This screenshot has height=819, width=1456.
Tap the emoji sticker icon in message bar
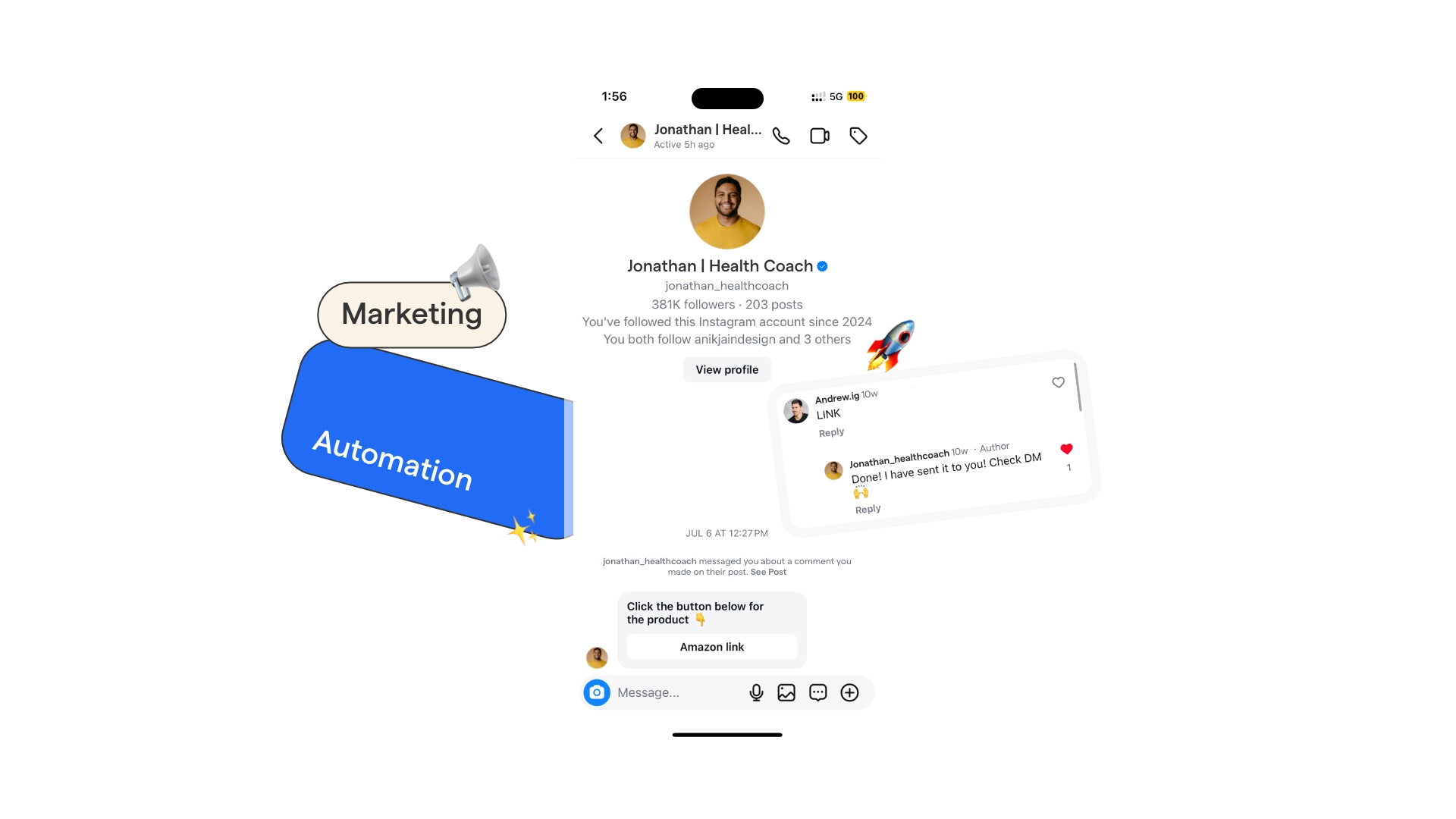[819, 692]
